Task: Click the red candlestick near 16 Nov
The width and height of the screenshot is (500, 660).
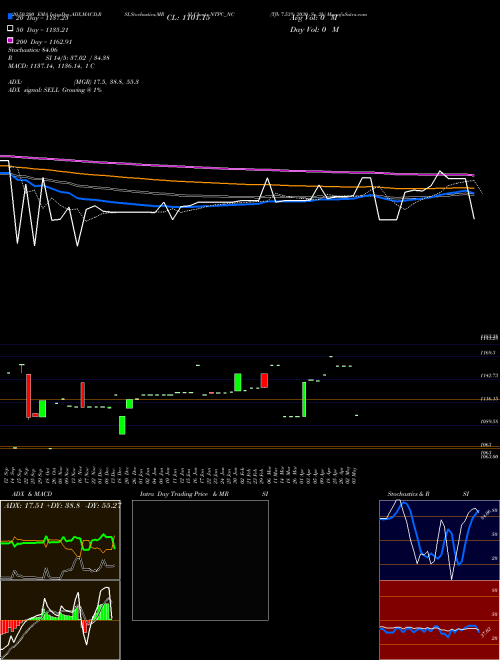Action: [x=83, y=395]
